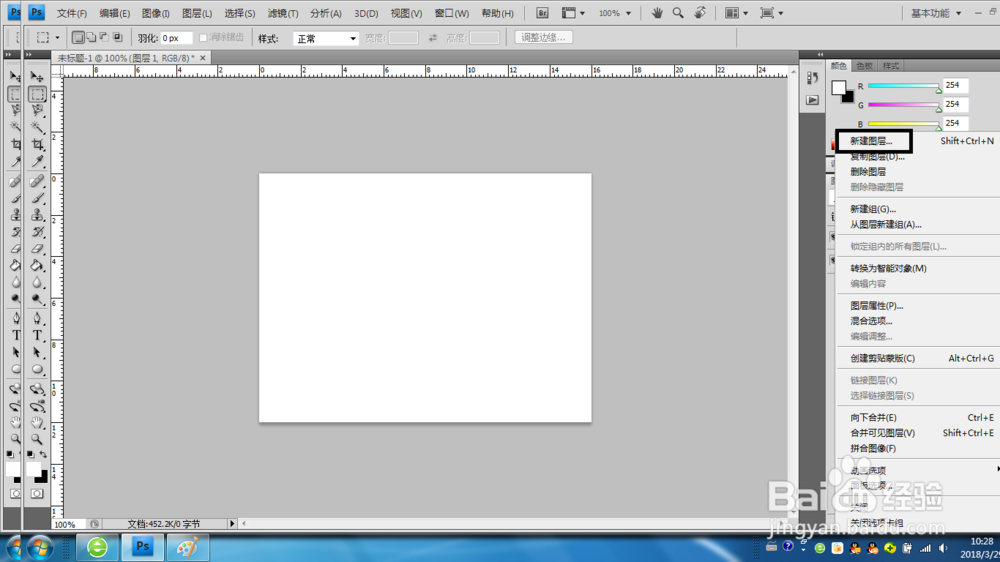Click the swap width and height arrows

click(x=432, y=38)
